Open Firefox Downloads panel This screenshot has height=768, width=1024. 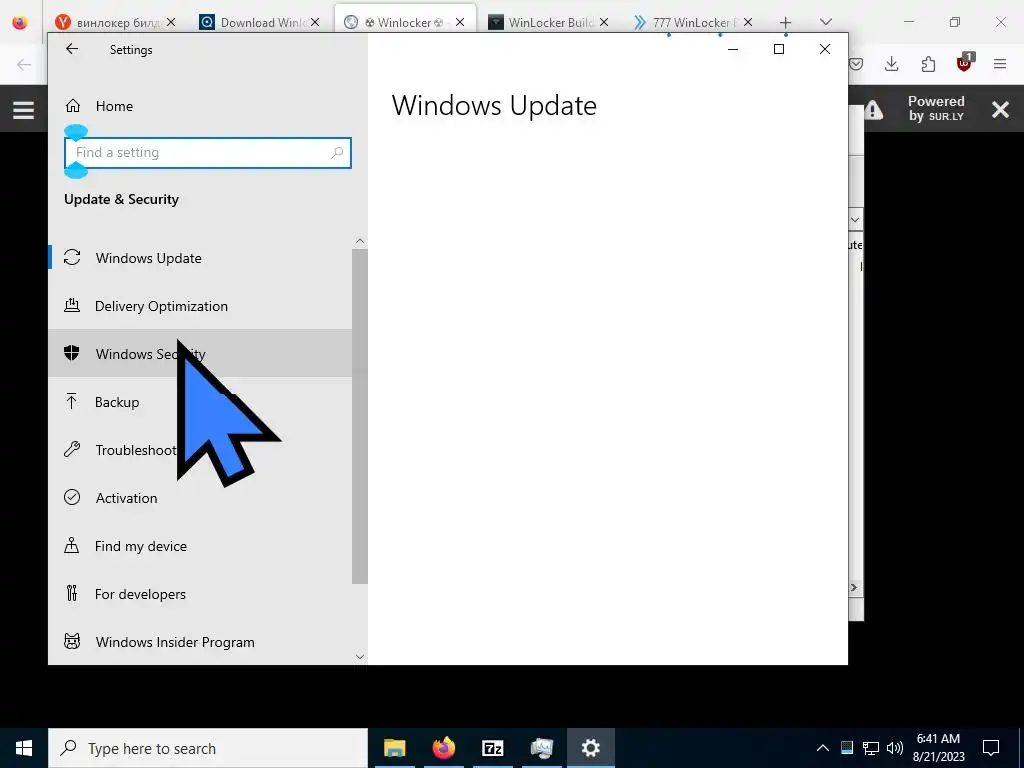click(891, 64)
